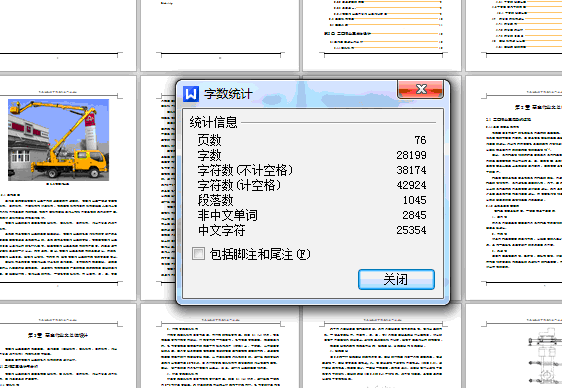562x388 pixels.
Task: Click the WPS W icon in the dialog title
Action: click(191, 94)
